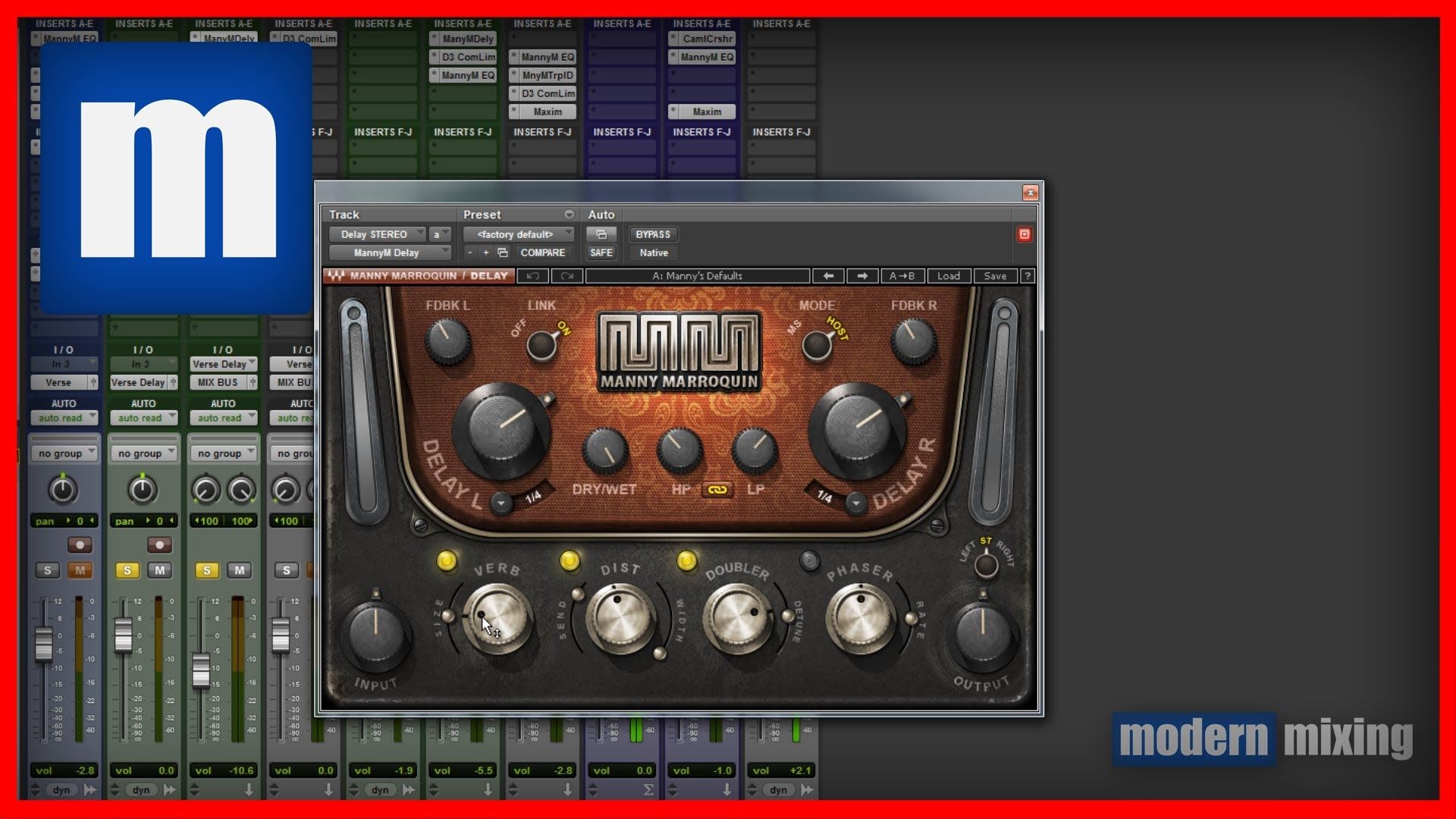Solo the Verse Delay track

coord(127,570)
